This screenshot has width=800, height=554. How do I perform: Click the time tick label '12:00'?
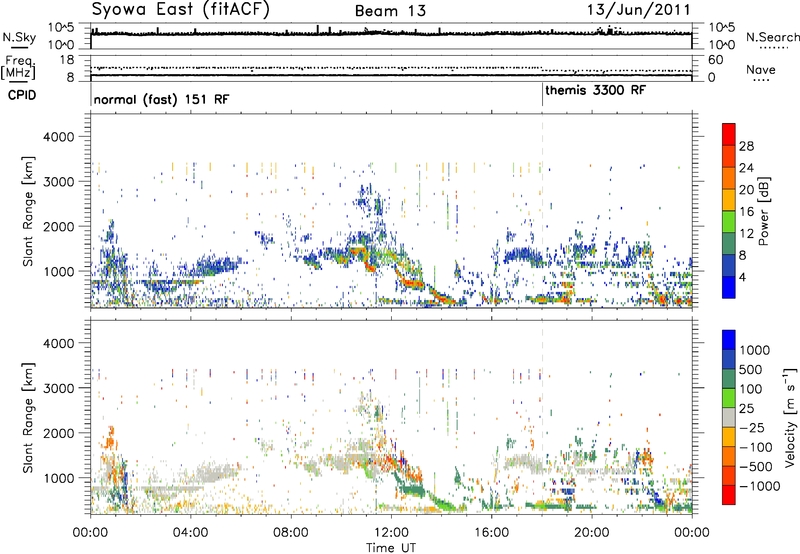coord(391,533)
